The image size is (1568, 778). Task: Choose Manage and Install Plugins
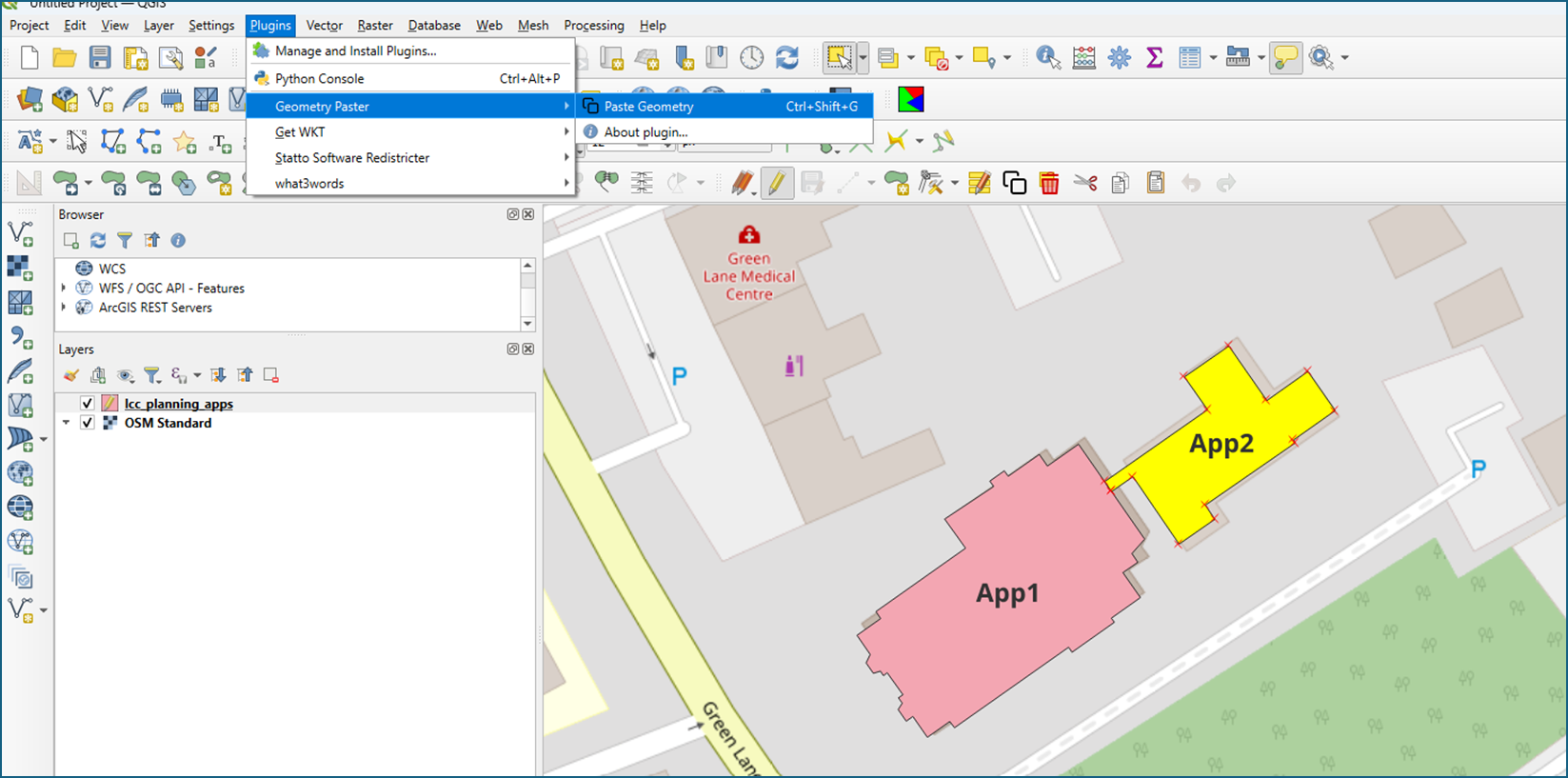(x=410, y=51)
